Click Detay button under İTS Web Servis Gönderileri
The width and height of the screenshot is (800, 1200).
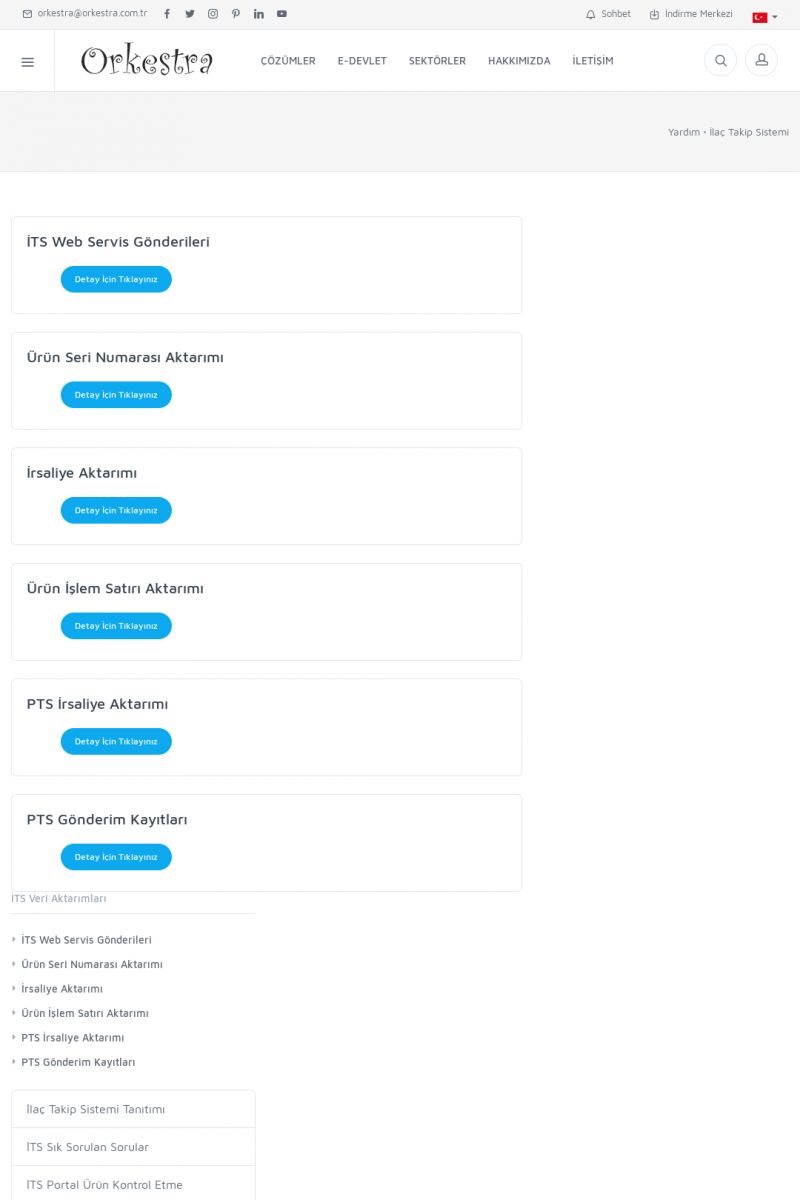click(116, 280)
